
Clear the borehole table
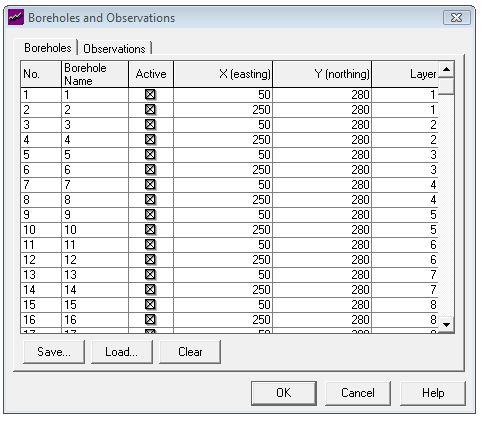190,352
